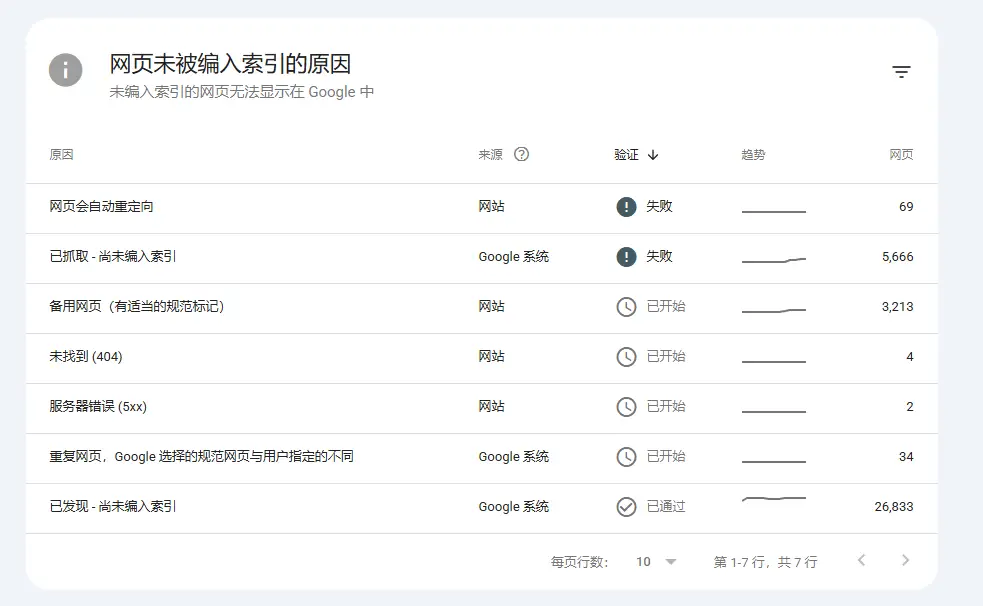Click the failed icon in 已抓取 row
This screenshot has width=983, height=606.
pyautogui.click(x=626, y=256)
